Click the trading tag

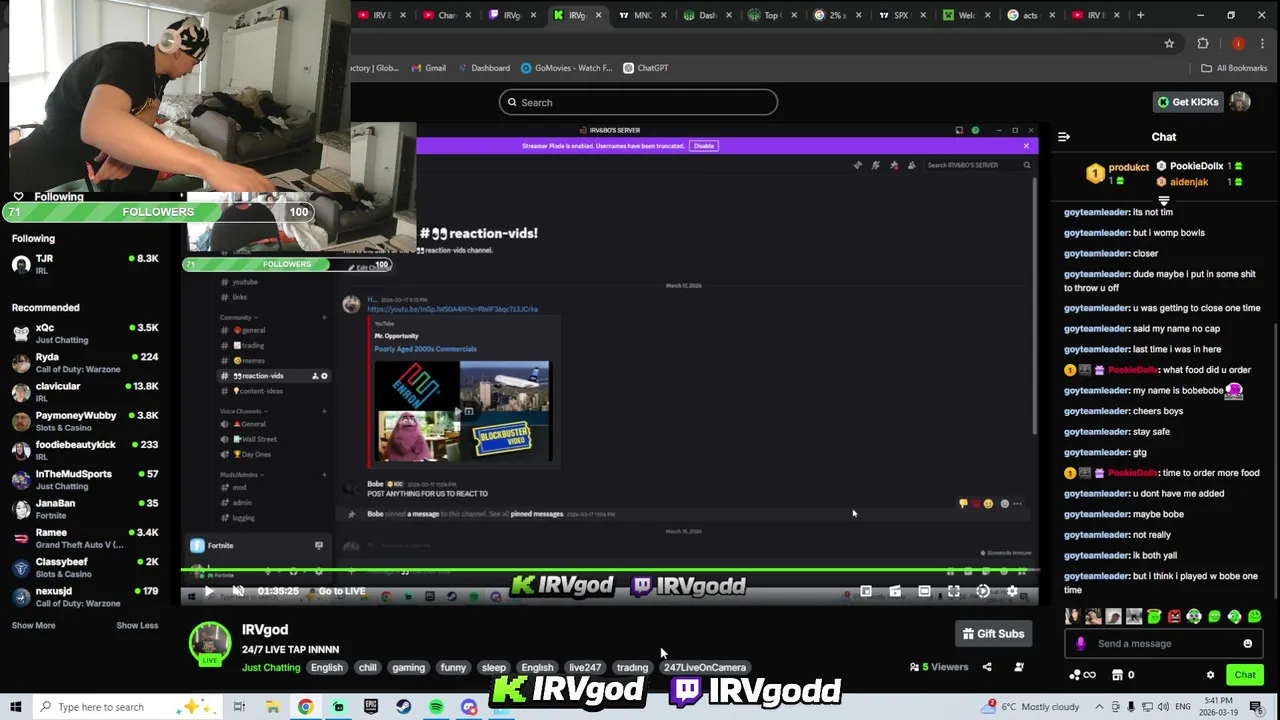(x=632, y=668)
